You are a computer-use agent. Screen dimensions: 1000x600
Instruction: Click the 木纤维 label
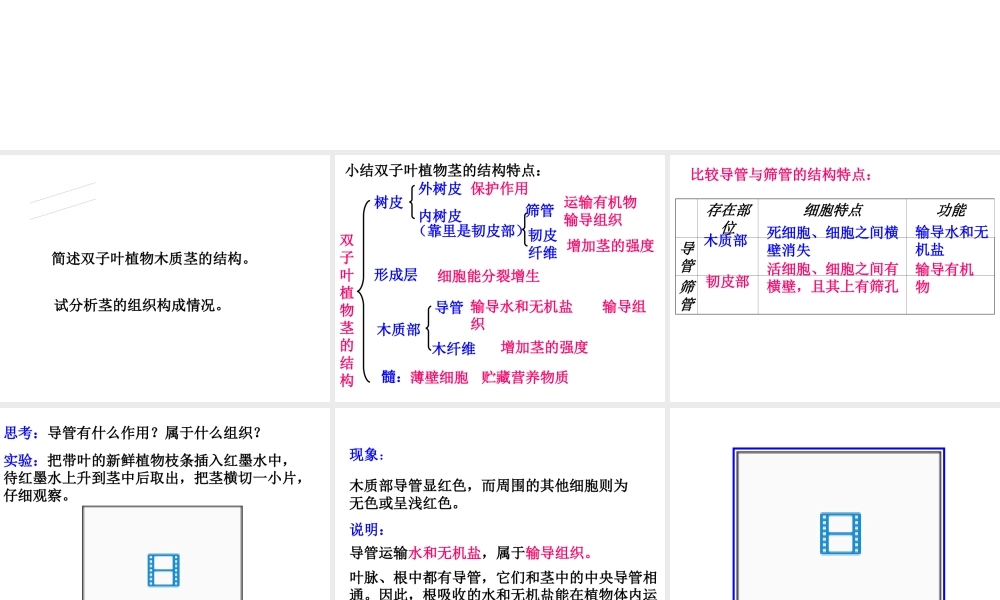453,349
